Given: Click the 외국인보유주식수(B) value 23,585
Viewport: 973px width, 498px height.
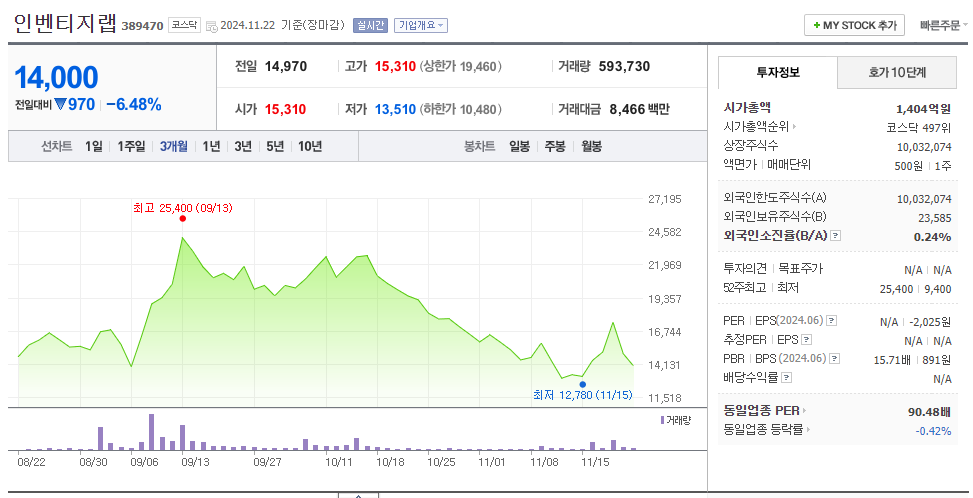Looking at the screenshot, I should click(x=935, y=218).
